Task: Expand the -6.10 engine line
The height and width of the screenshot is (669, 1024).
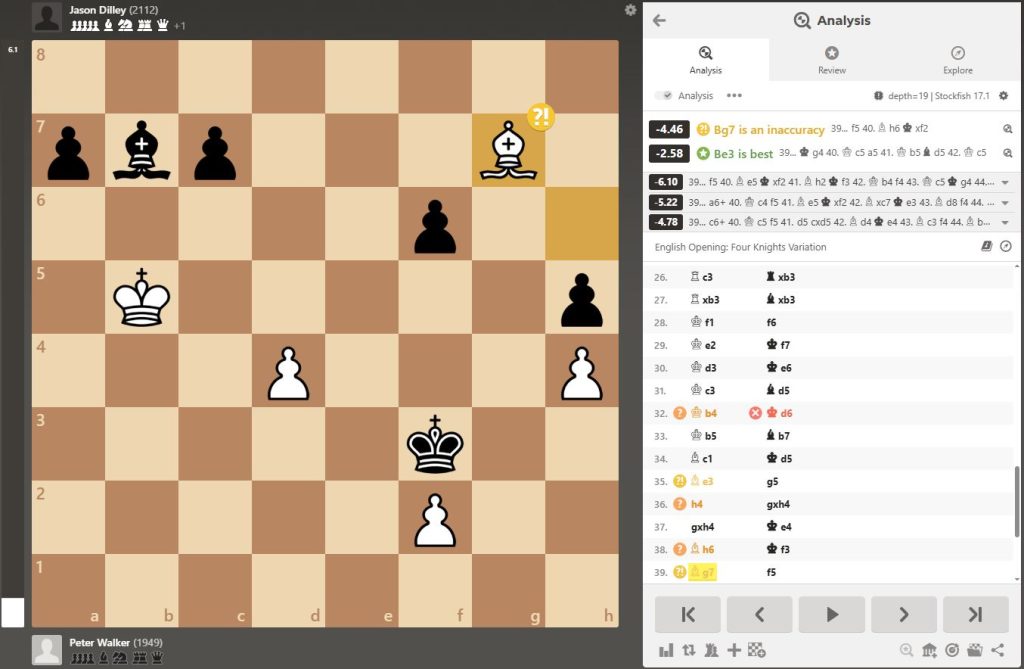Action: (1005, 182)
